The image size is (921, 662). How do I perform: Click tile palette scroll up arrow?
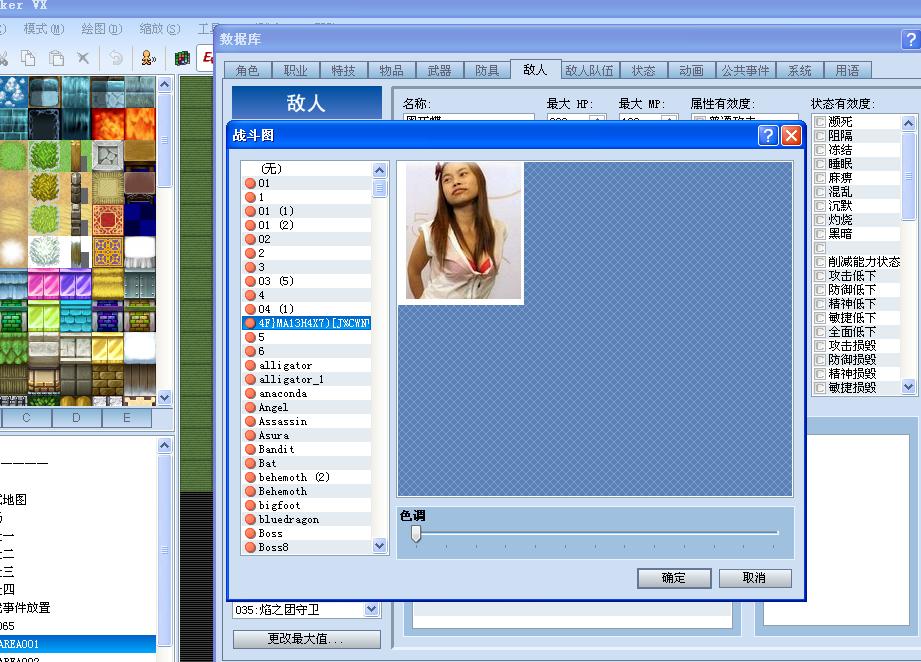[x=164, y=85]
